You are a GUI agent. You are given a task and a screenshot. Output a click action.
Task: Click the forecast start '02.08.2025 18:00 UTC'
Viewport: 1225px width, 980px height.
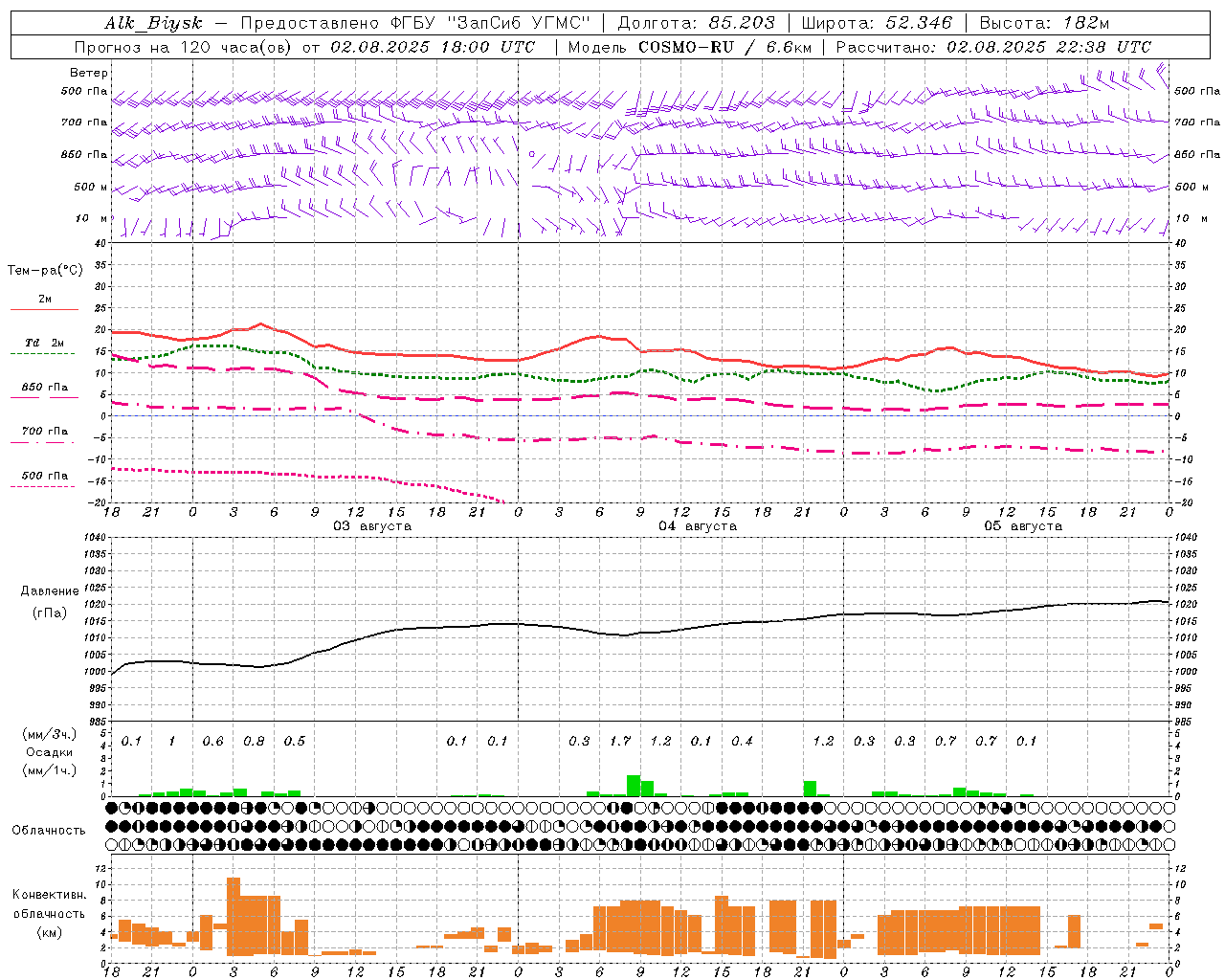click(x=433, y=47)
